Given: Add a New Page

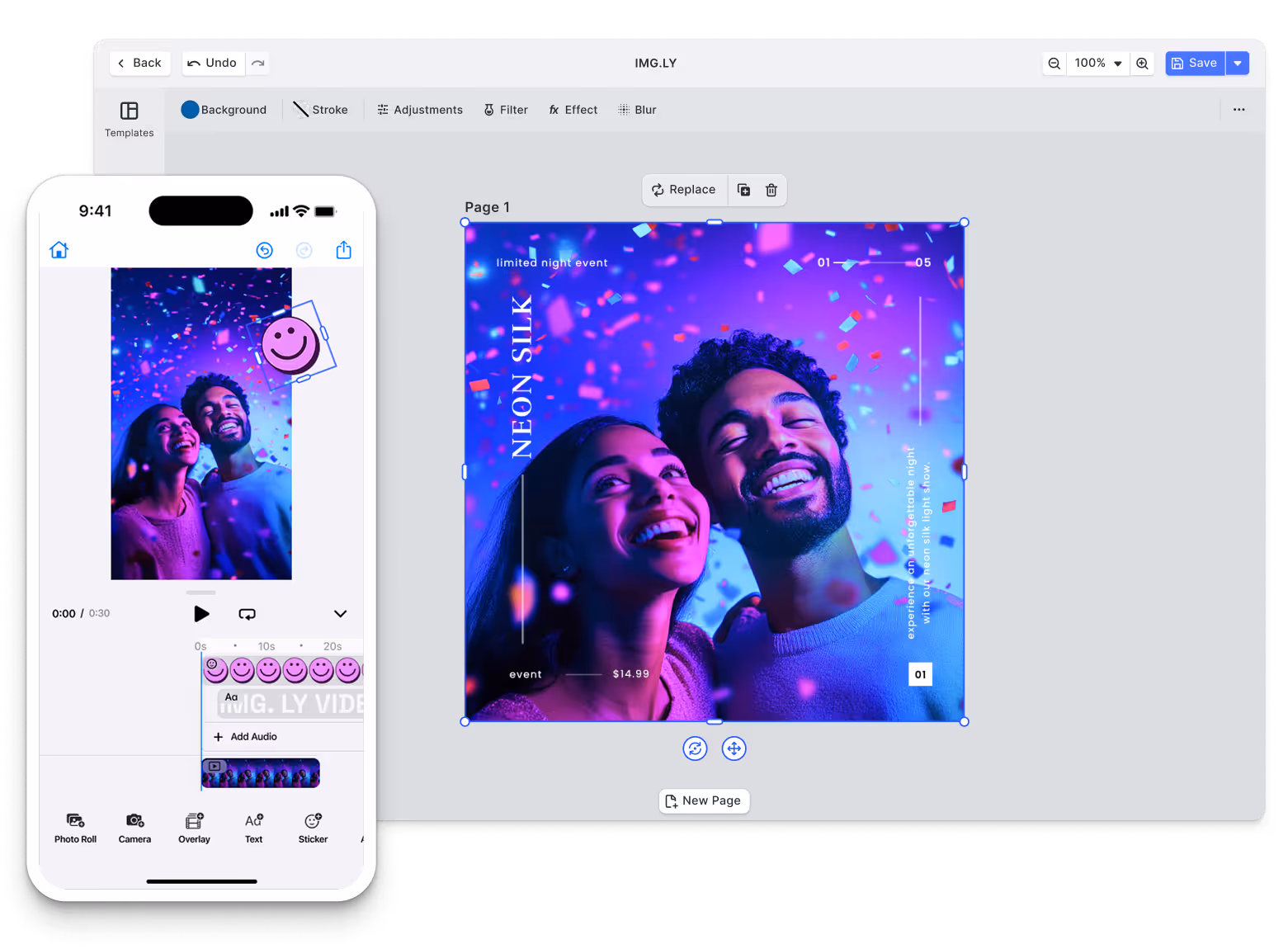Looking at the screenshot, I should click(704, 800).
